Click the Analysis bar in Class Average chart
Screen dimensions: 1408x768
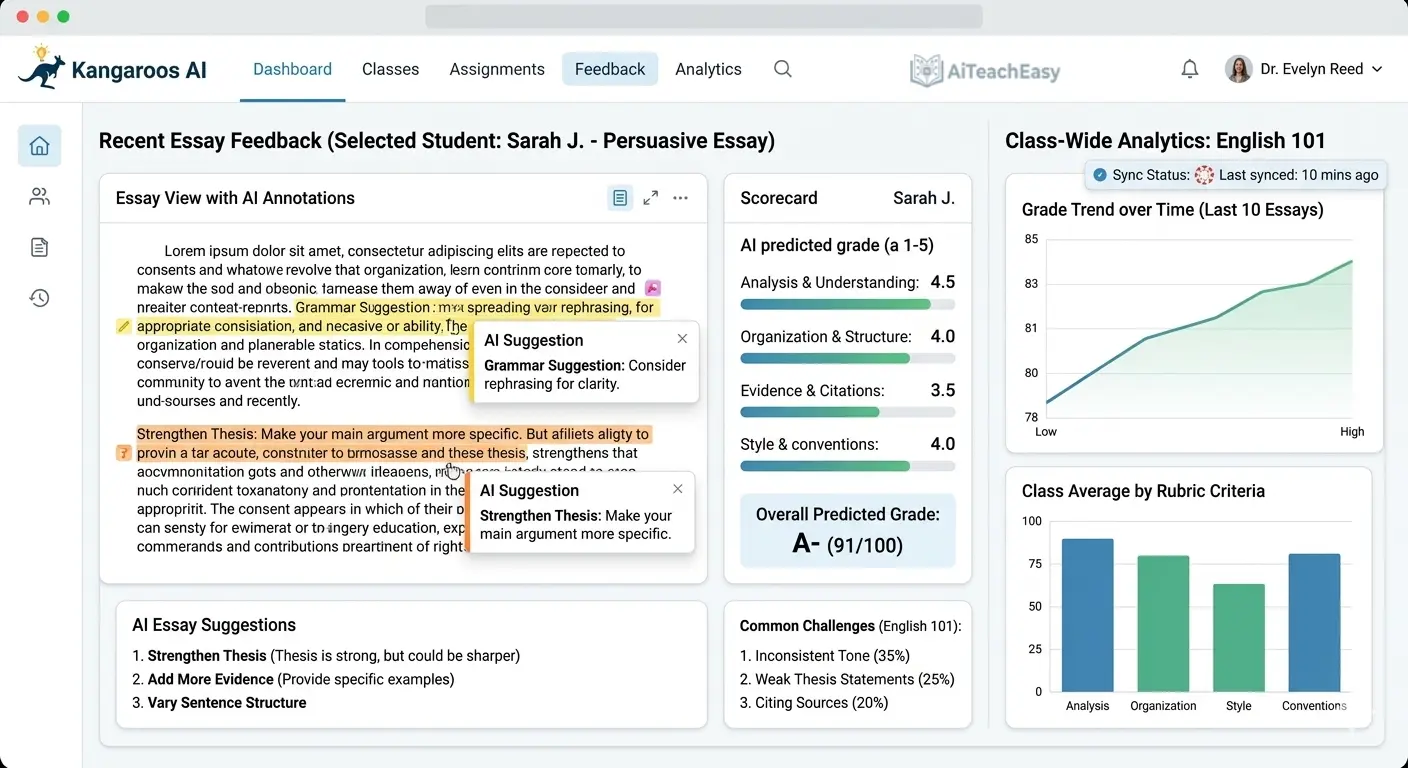1087,615
